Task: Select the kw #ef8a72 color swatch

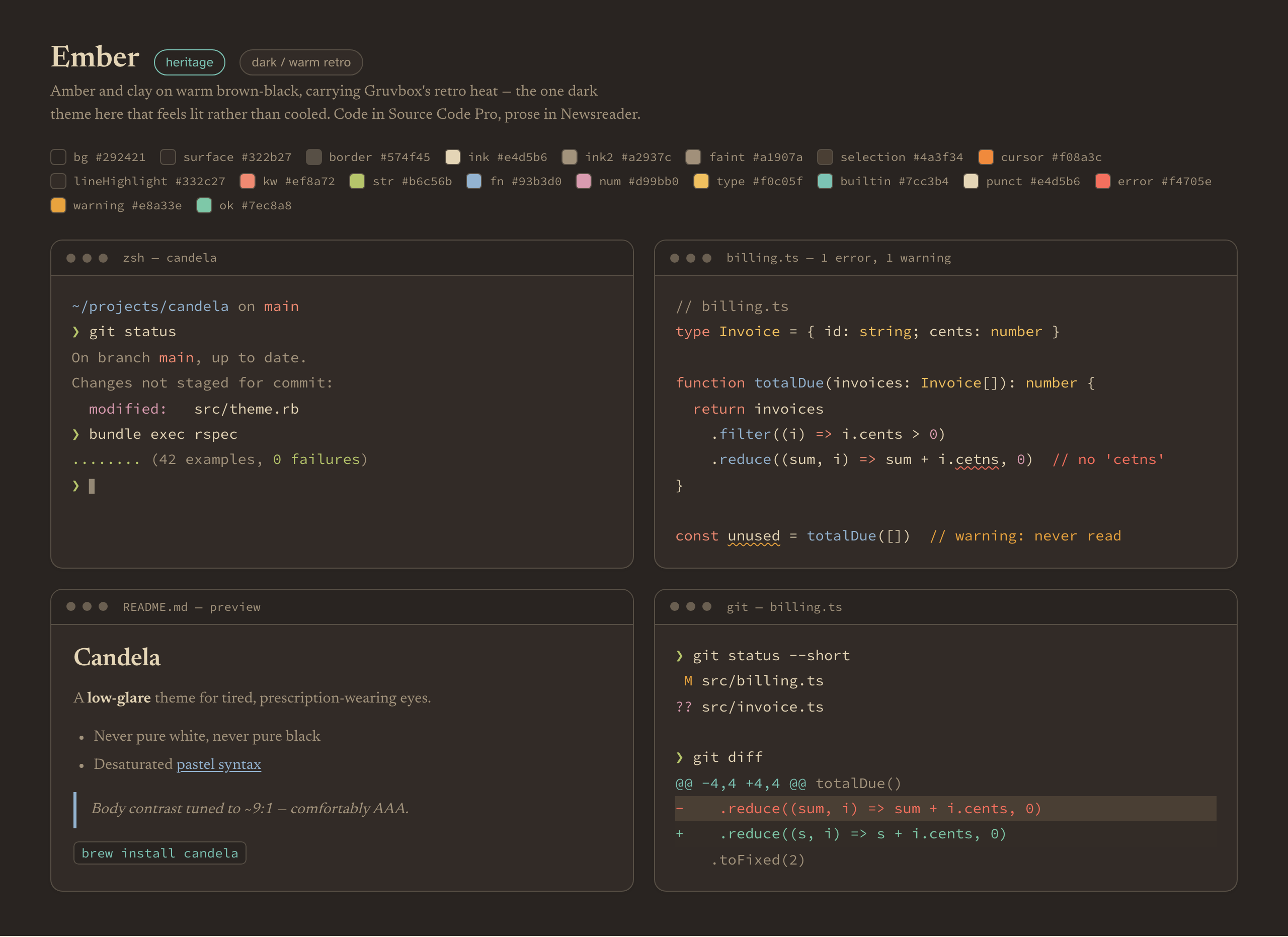Action: click(x=248, y=181)
